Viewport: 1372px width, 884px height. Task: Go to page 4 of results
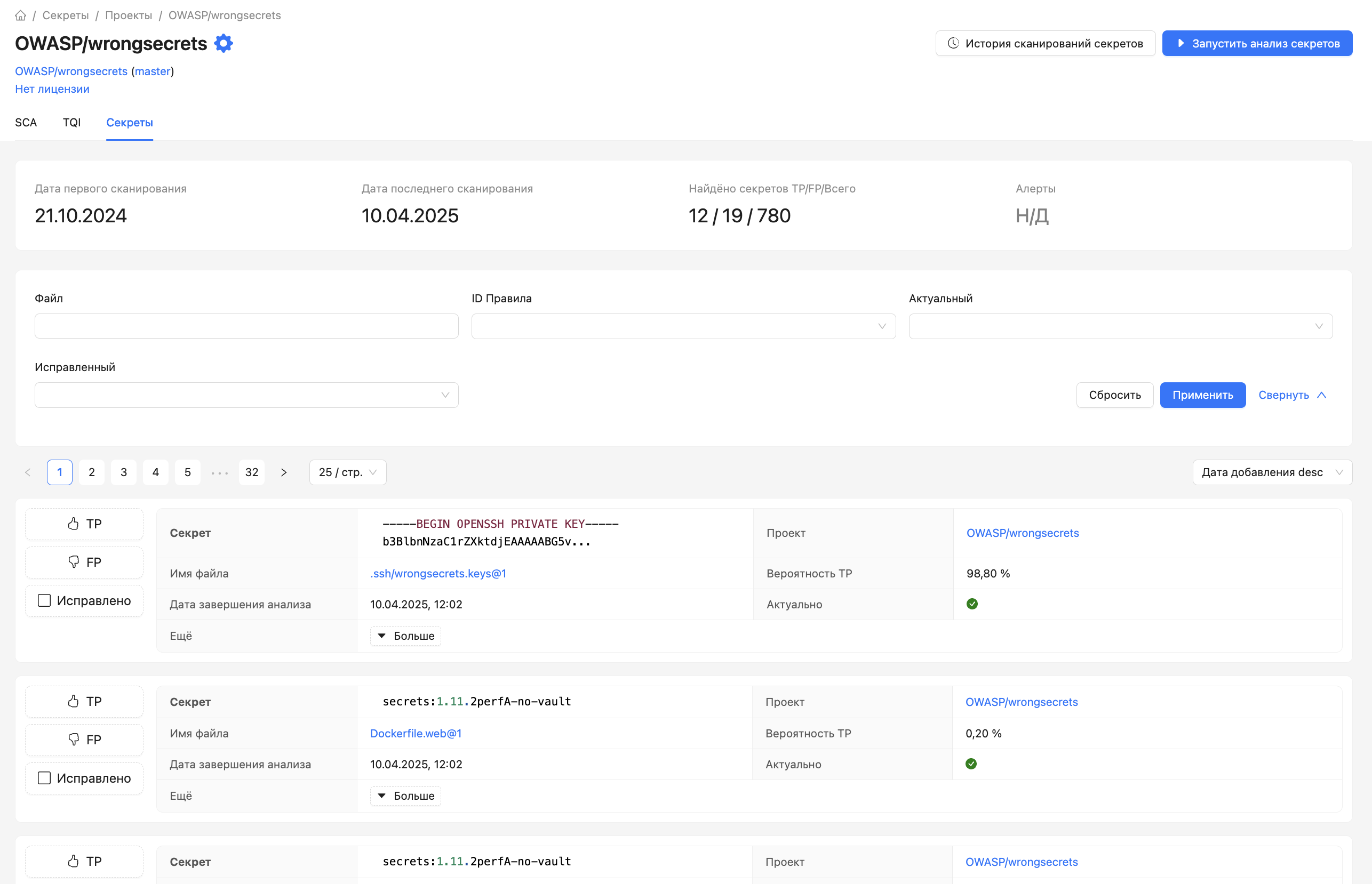point(156,472)
